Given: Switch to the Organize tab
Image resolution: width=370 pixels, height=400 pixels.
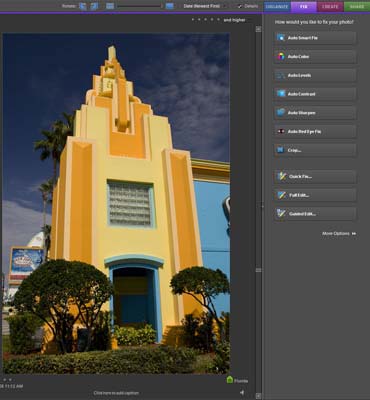Looking at the screenshot, I should (x=277, y=6).
